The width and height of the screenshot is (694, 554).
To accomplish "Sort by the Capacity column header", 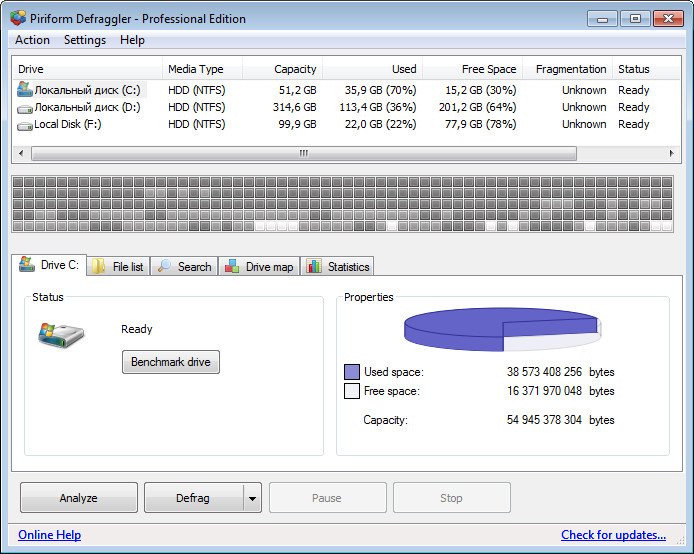I will click(282, 69).
